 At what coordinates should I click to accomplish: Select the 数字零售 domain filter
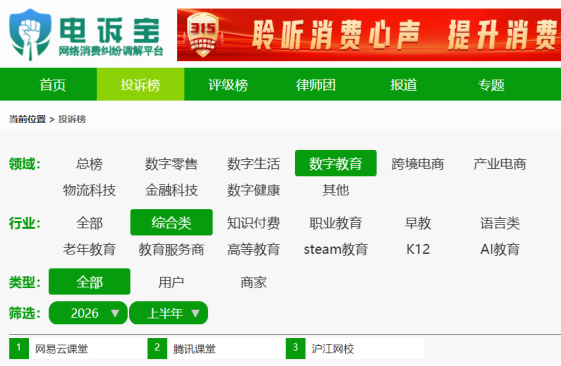[x=171, y=164]
